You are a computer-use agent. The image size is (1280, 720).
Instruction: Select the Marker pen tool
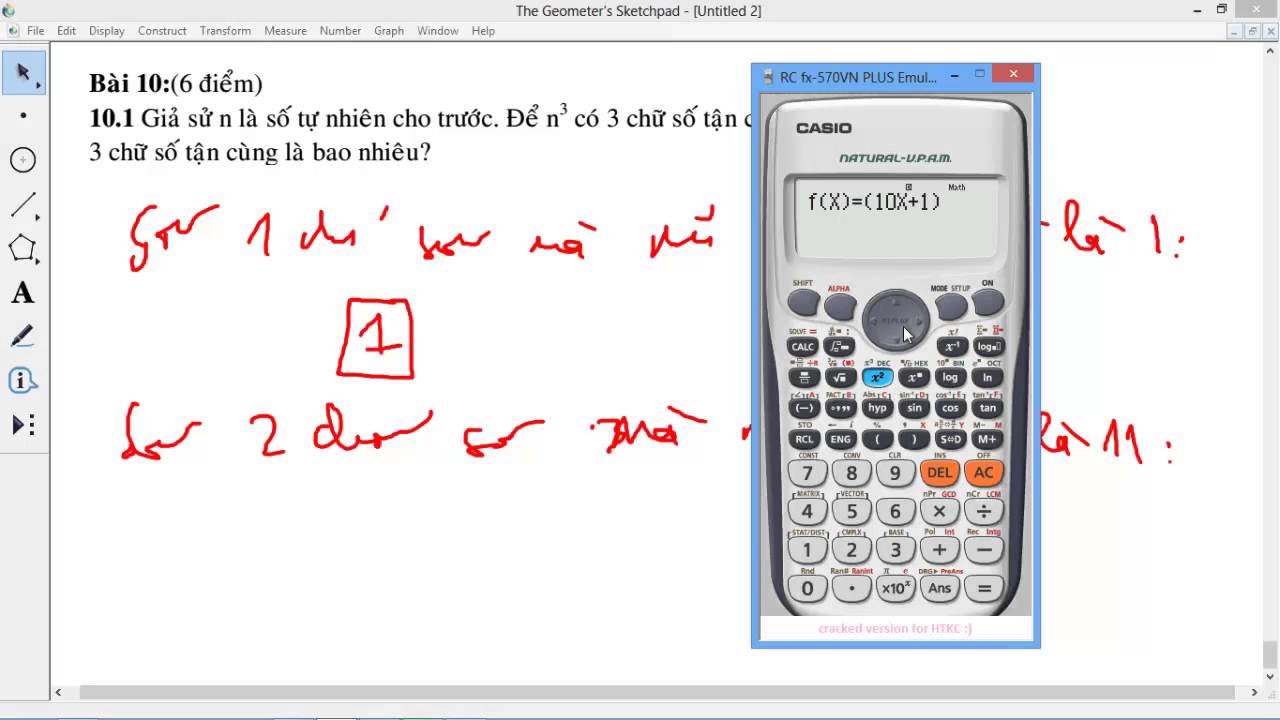[23, 336]
